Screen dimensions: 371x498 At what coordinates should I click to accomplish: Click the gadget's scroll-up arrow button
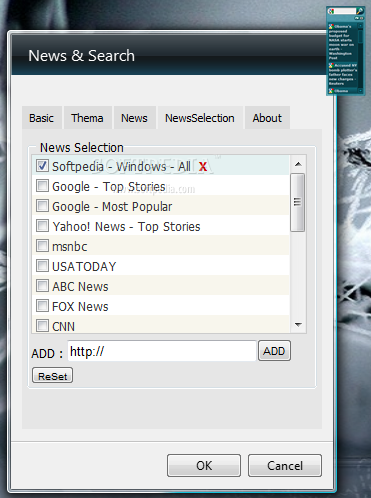coord(360,26)
